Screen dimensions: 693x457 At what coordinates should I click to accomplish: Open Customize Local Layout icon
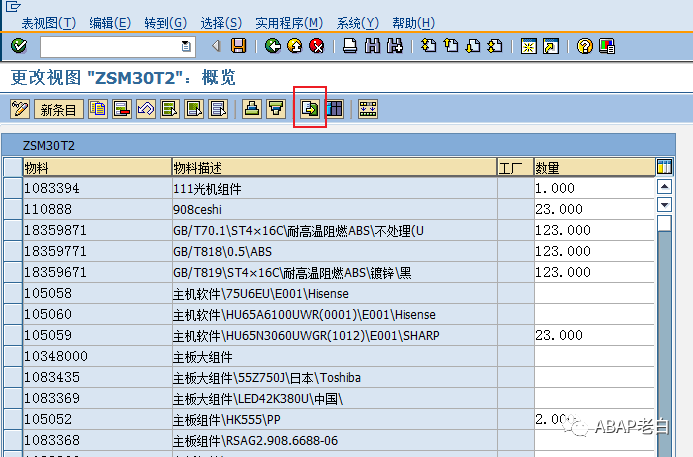[x=607, y=46]
